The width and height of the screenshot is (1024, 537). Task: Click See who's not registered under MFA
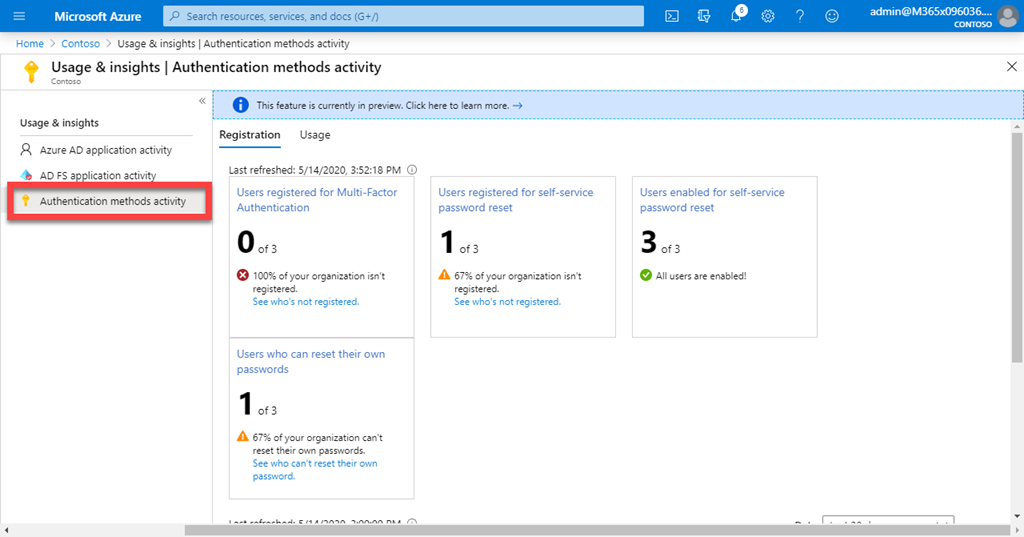click(x=305, y=302)
